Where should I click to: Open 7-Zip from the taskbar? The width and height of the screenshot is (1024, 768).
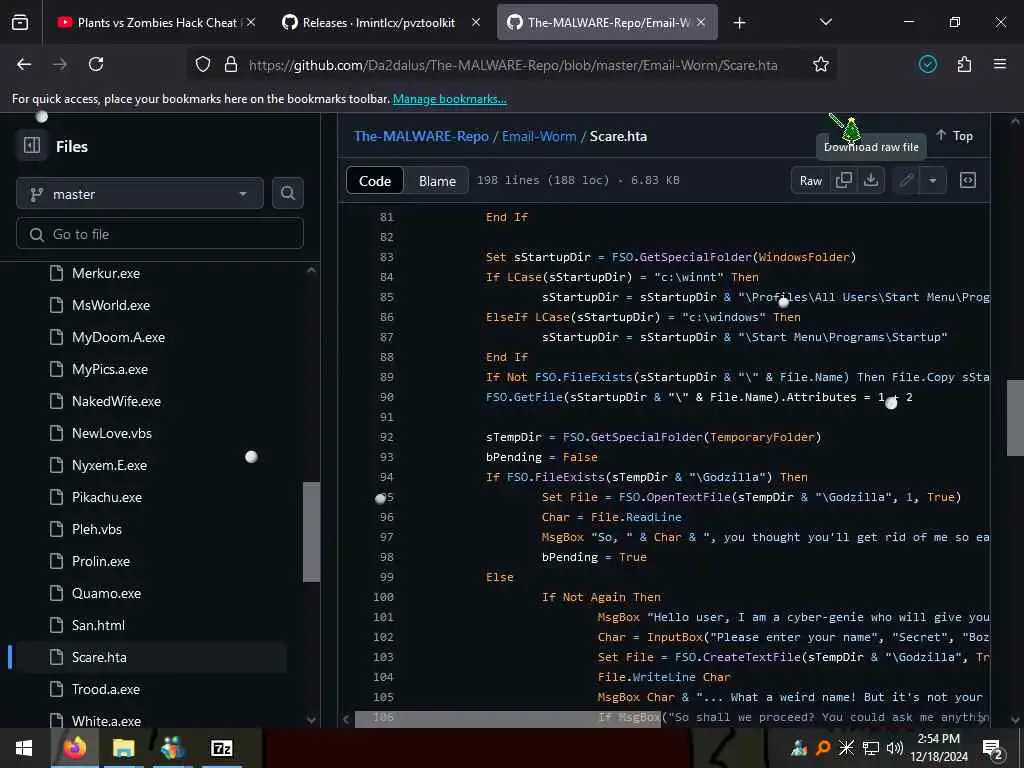tap(221, 748)
